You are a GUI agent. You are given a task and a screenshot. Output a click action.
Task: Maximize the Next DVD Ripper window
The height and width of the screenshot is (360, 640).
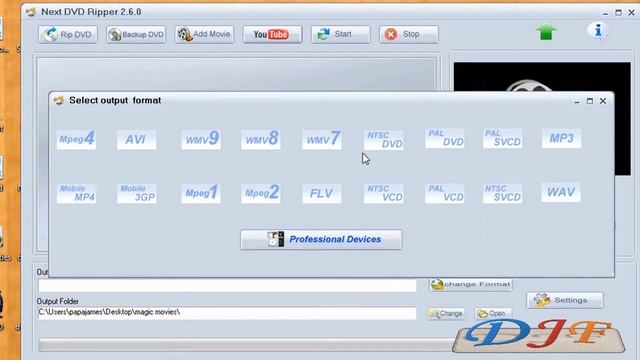619,13
